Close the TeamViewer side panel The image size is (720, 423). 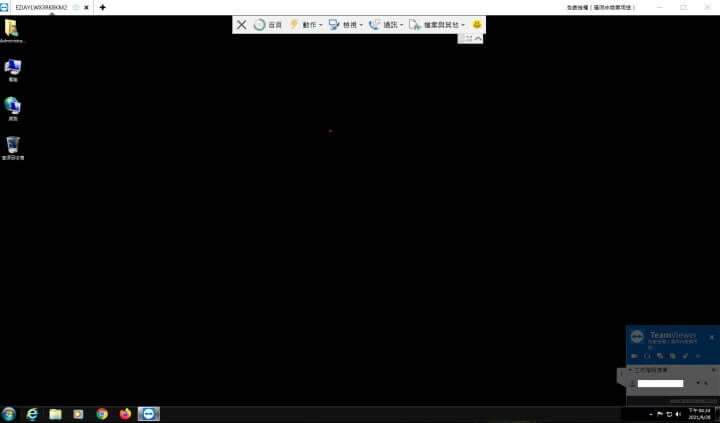click(712, 337)
